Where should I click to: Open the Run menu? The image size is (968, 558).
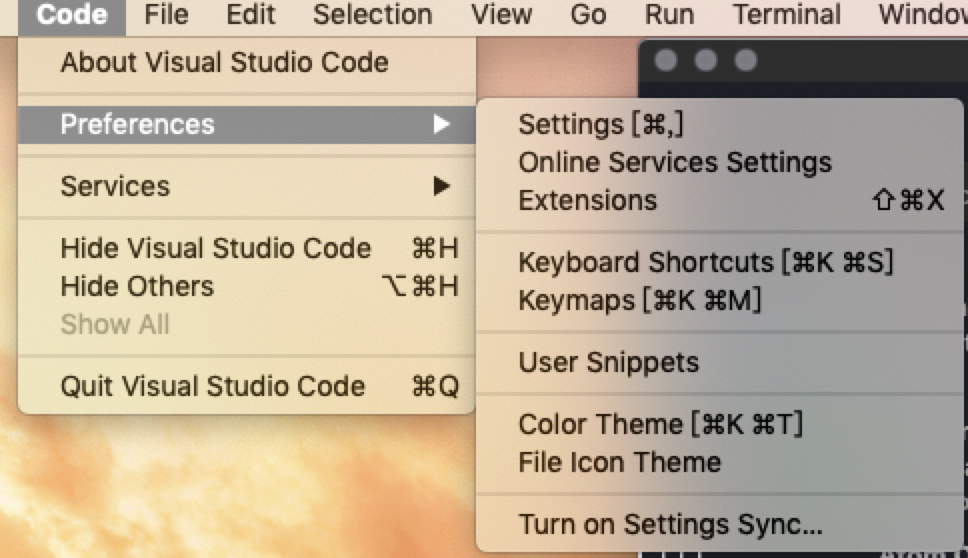click(x=669, y=15)
